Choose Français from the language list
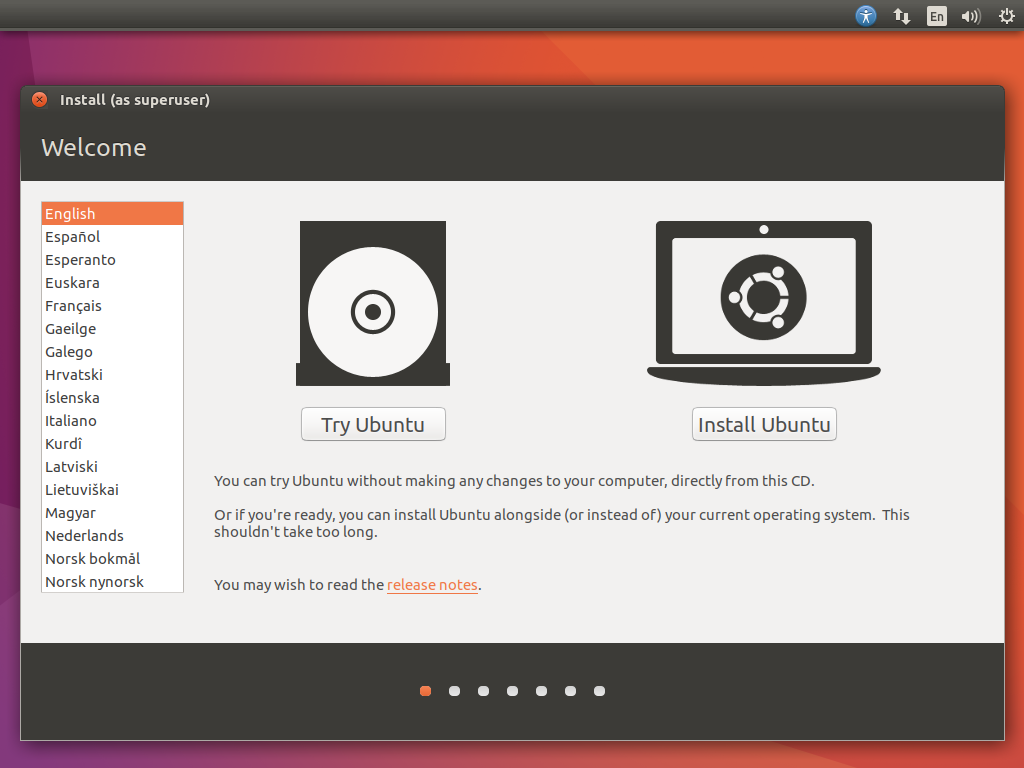Screen dimensions: 1024x768 pyautogui.click(x=73, y=306)
